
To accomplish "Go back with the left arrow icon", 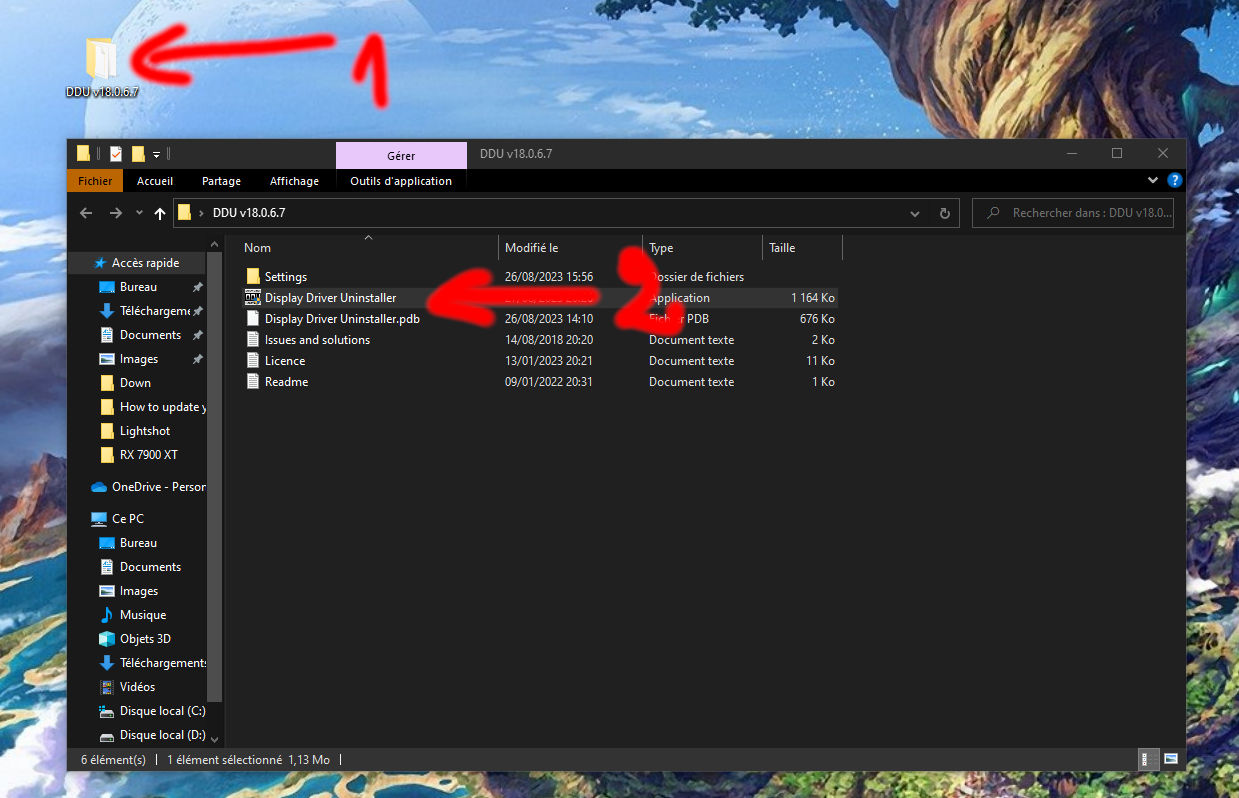I will [86, 213].
